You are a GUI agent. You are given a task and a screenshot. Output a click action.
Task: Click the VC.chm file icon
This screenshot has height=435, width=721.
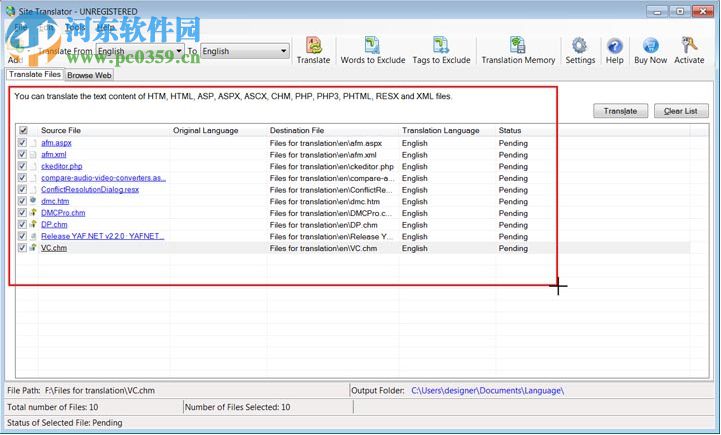(33, 247)
